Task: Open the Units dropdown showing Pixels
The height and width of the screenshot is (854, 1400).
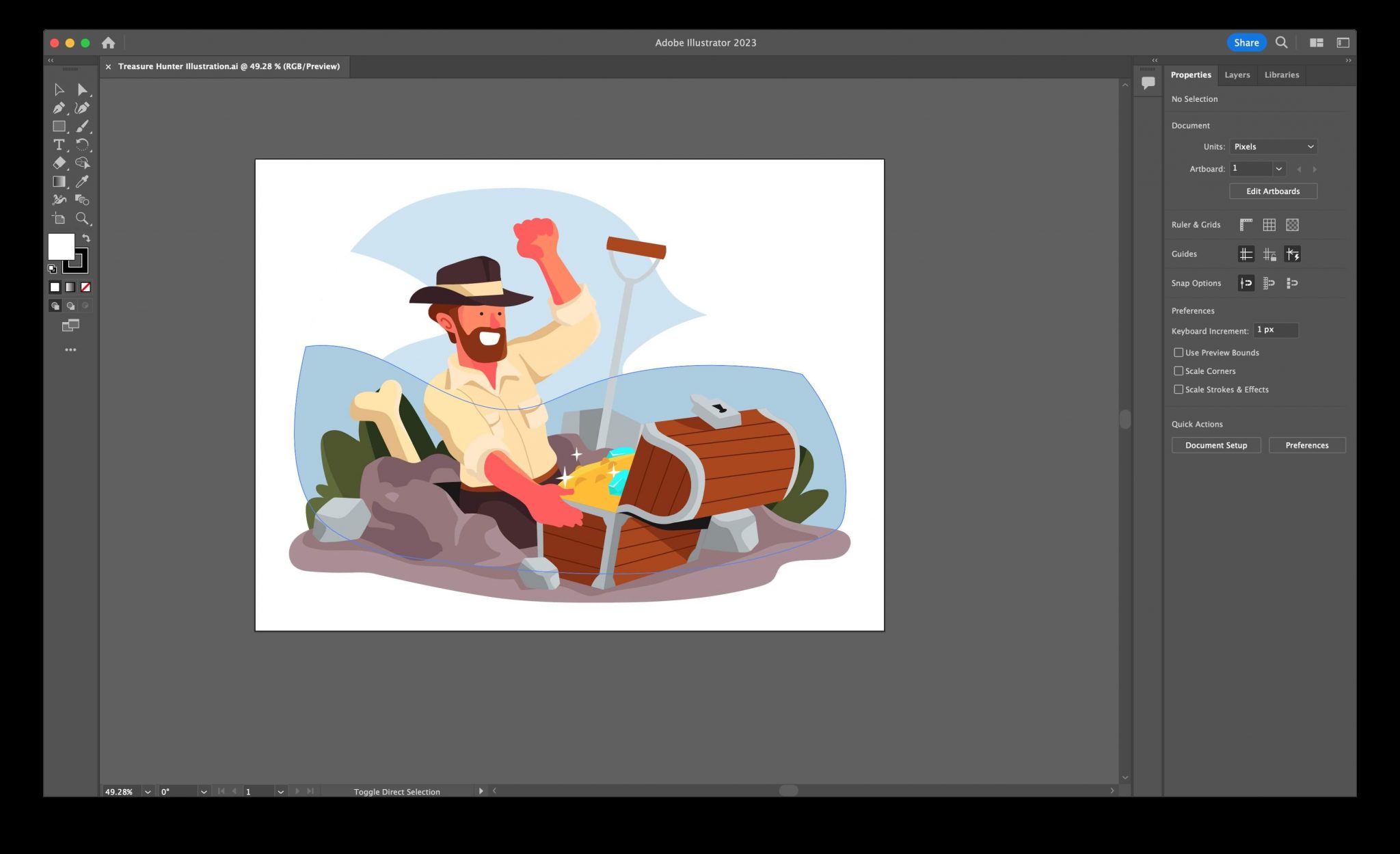Action: (1273, 146)
